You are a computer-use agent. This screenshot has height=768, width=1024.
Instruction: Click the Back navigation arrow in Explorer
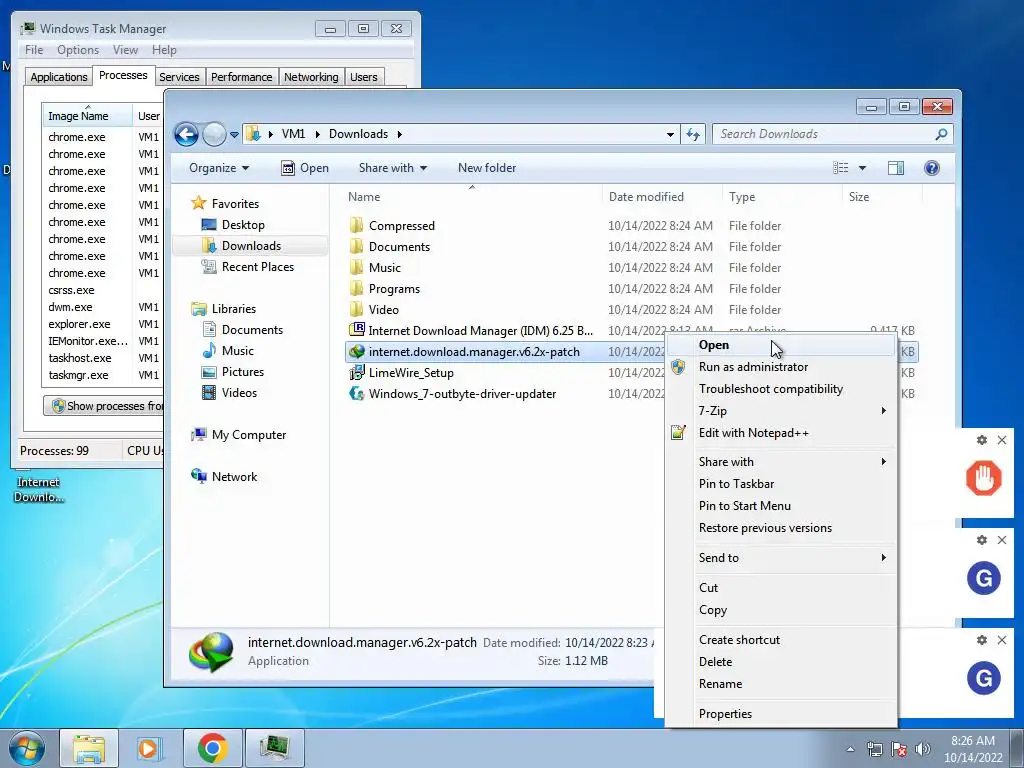(186, 135)
